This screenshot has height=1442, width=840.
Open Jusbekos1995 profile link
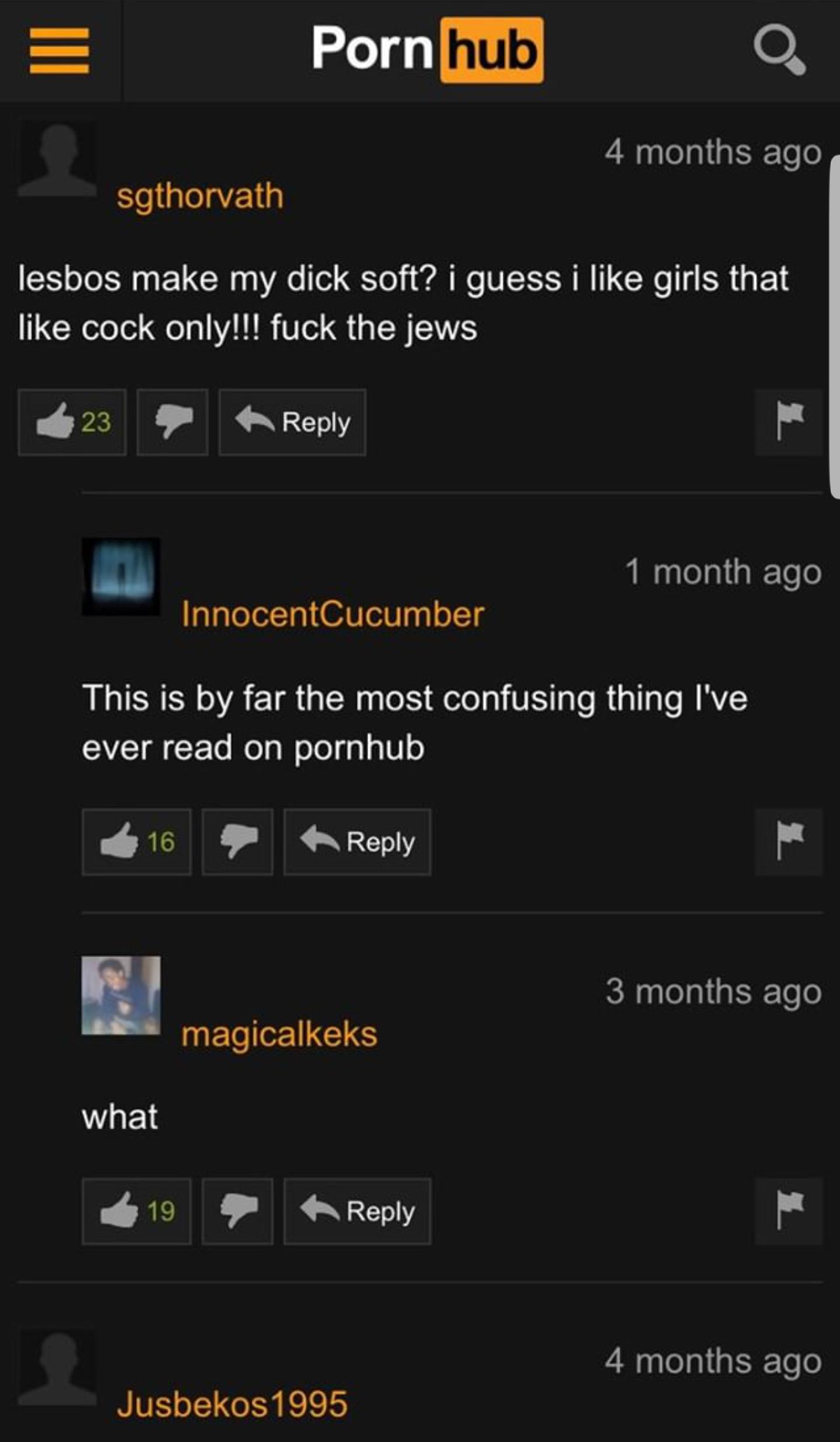coord(232,1404)
